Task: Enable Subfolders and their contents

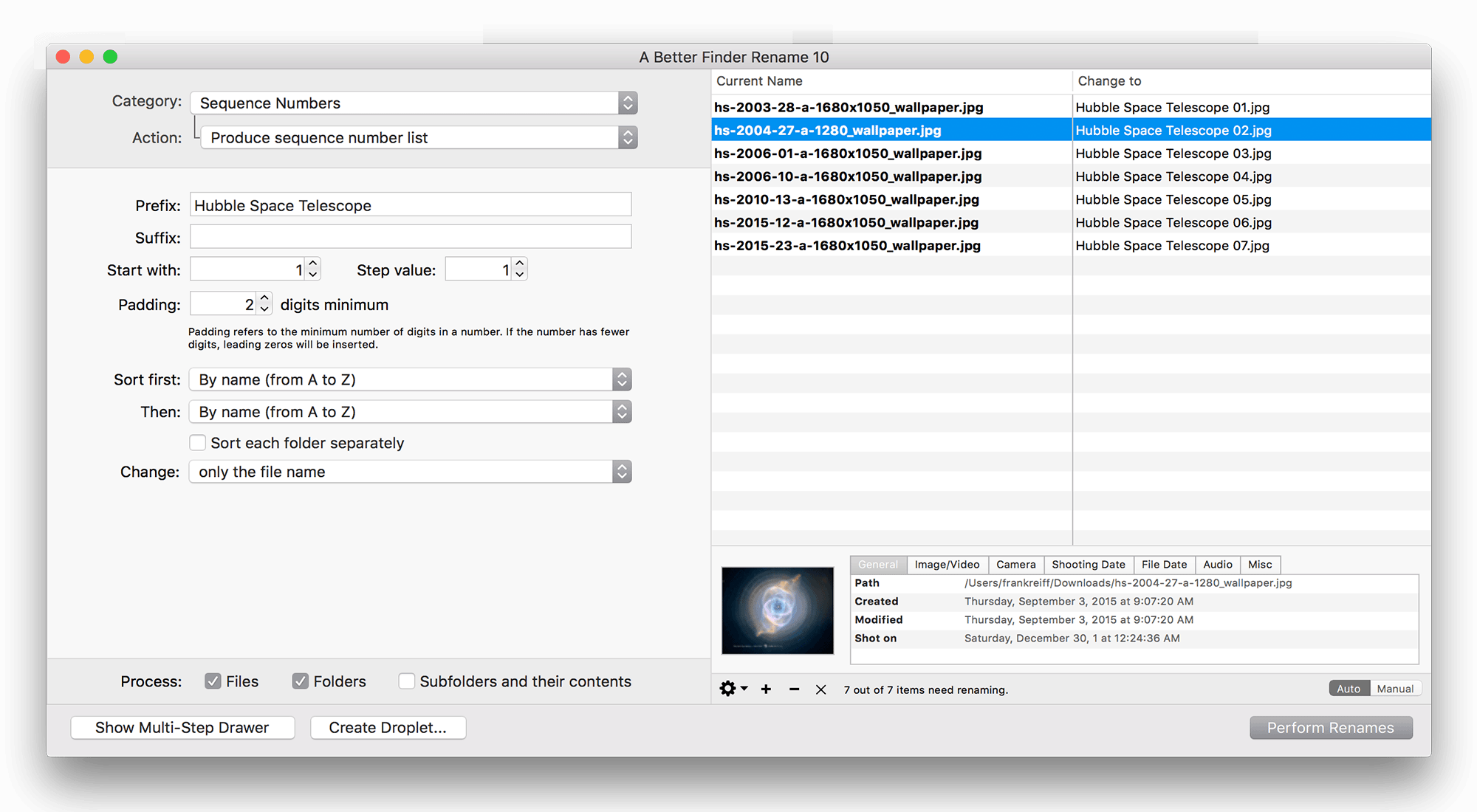Action: tap(407, 681)
